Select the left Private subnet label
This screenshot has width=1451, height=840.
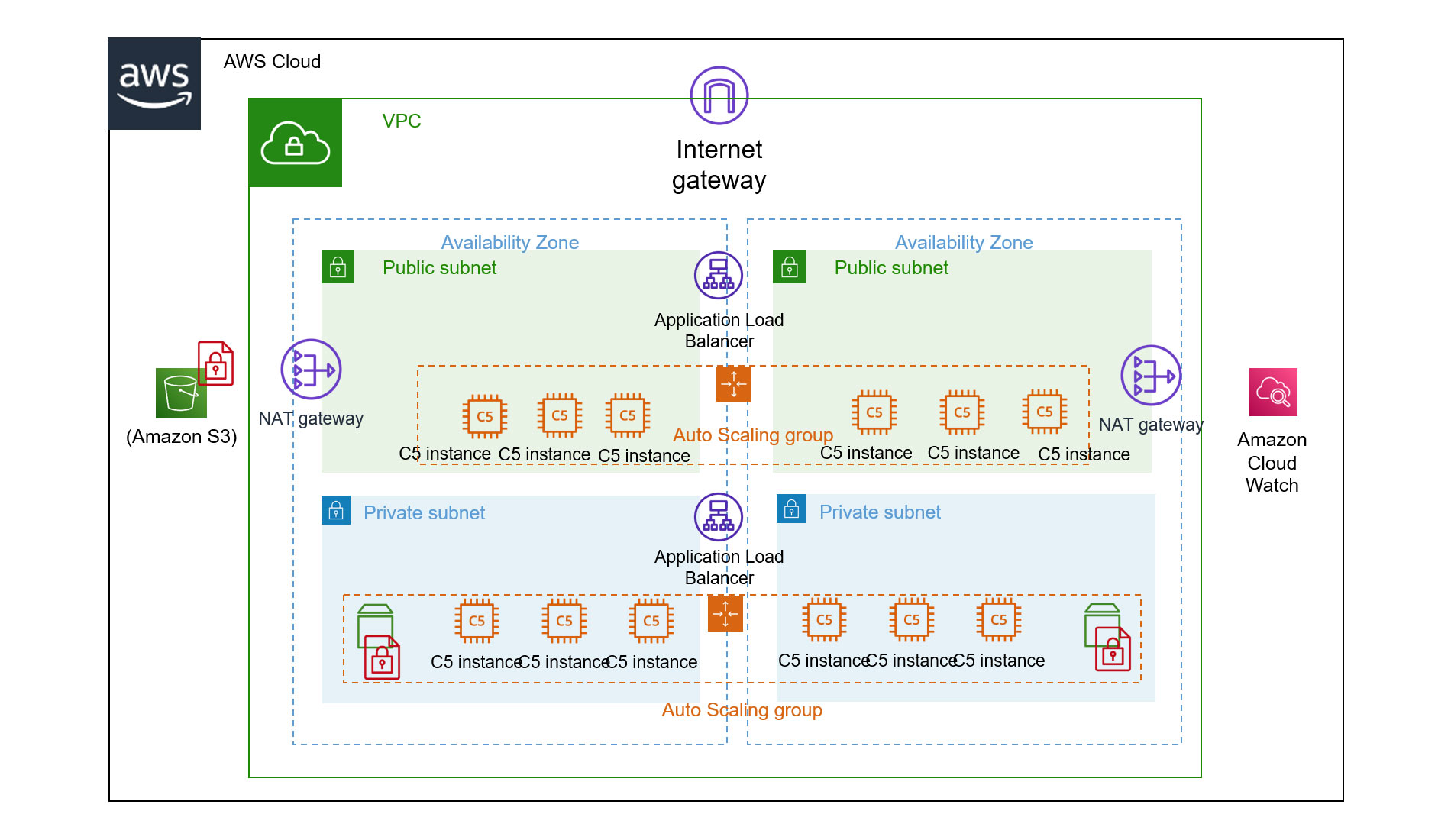point(424,512)
